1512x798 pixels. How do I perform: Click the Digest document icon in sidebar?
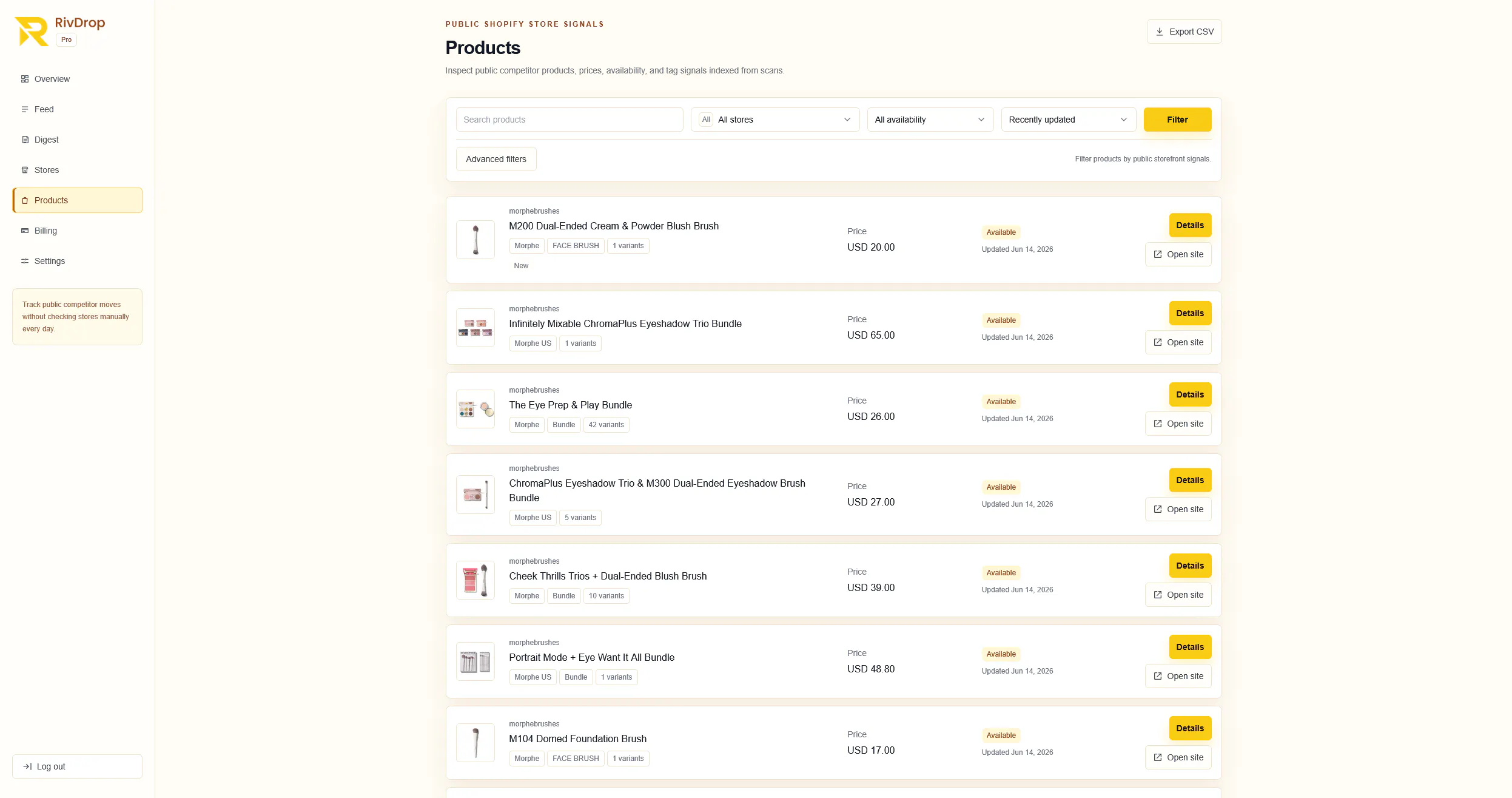[x=25, y=140]
